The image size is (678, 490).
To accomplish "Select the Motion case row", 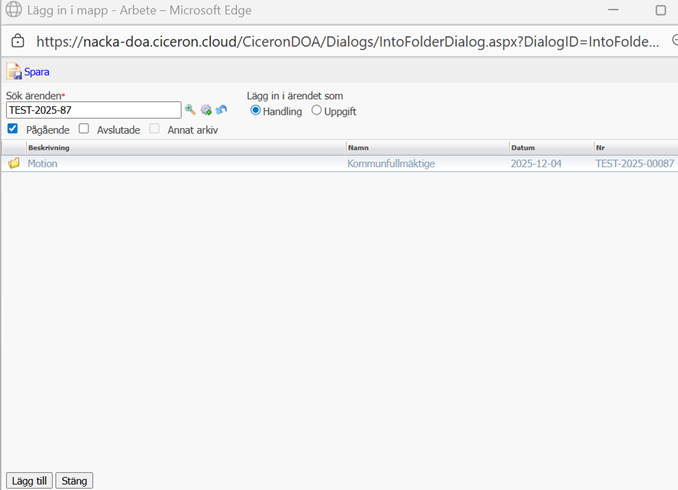I will click(x=43, y=163).
